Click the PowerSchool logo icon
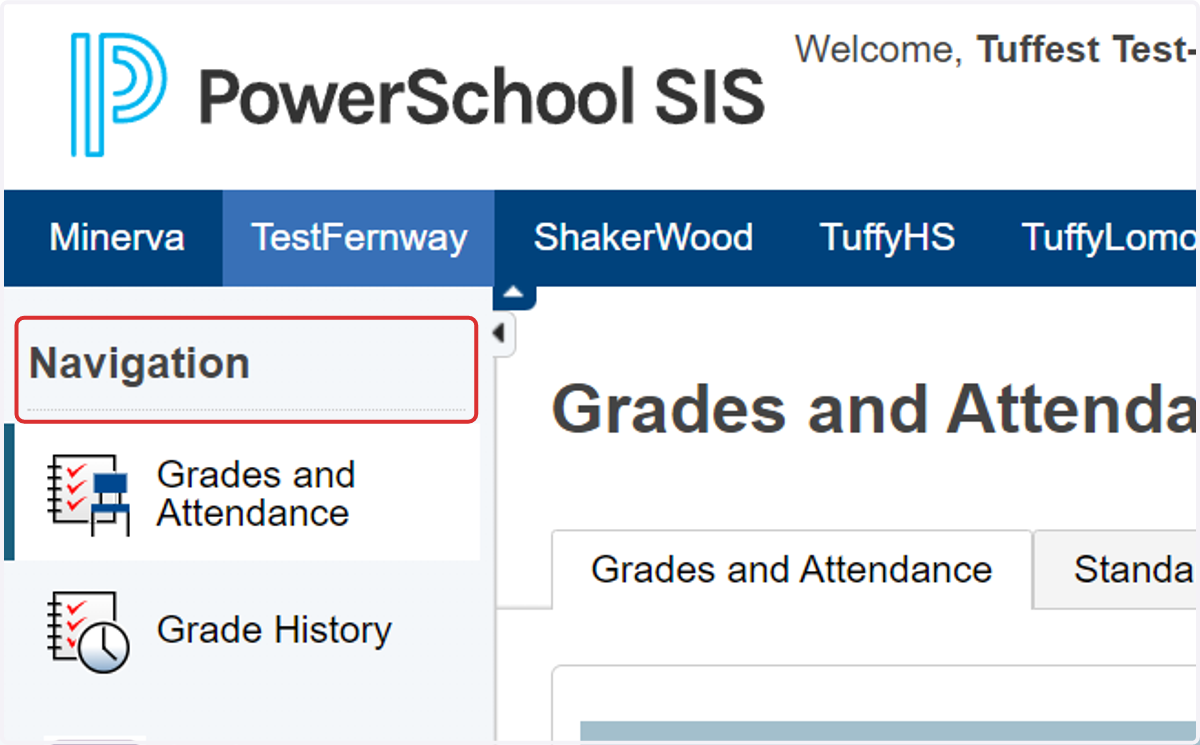The height and width of the screenshot is (745, 1200). [x=118, y=95]
